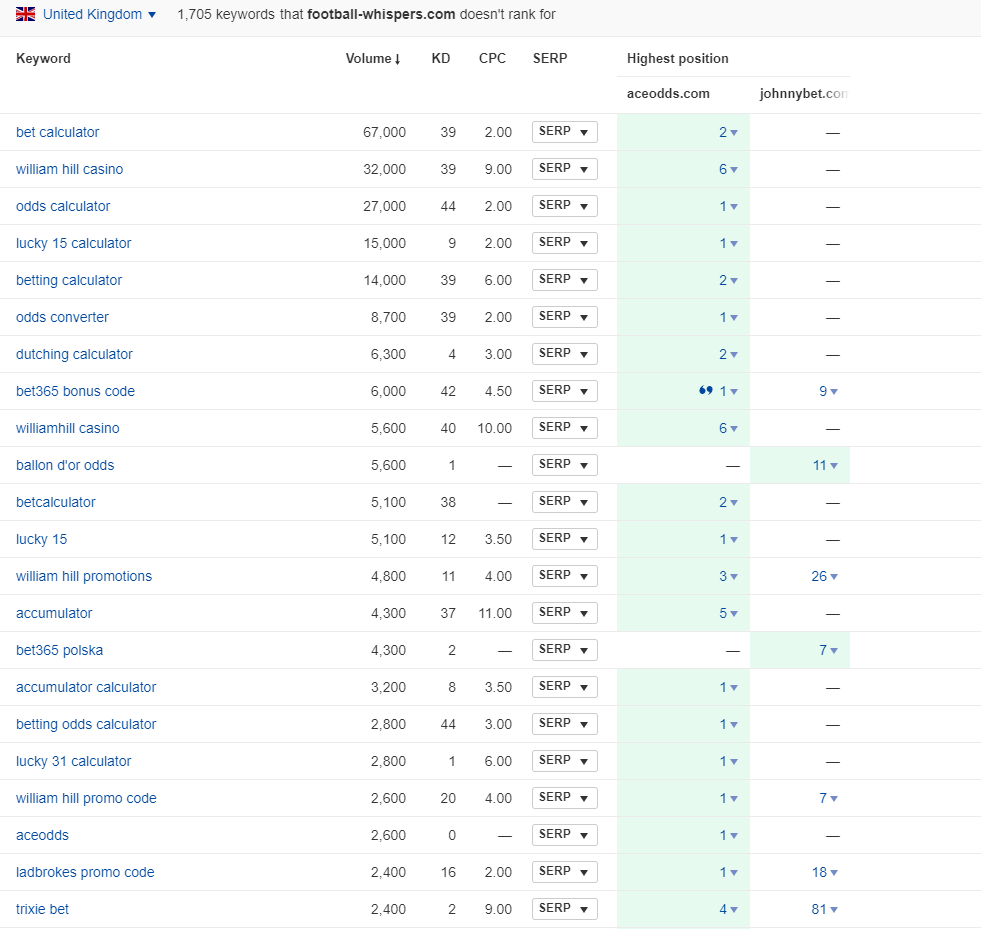Image resolution: width=981 pixels, height=929 pixels.
Task: Expand aceodds.com position 3 for william hill promotions
Action: (x=728, y=576)
